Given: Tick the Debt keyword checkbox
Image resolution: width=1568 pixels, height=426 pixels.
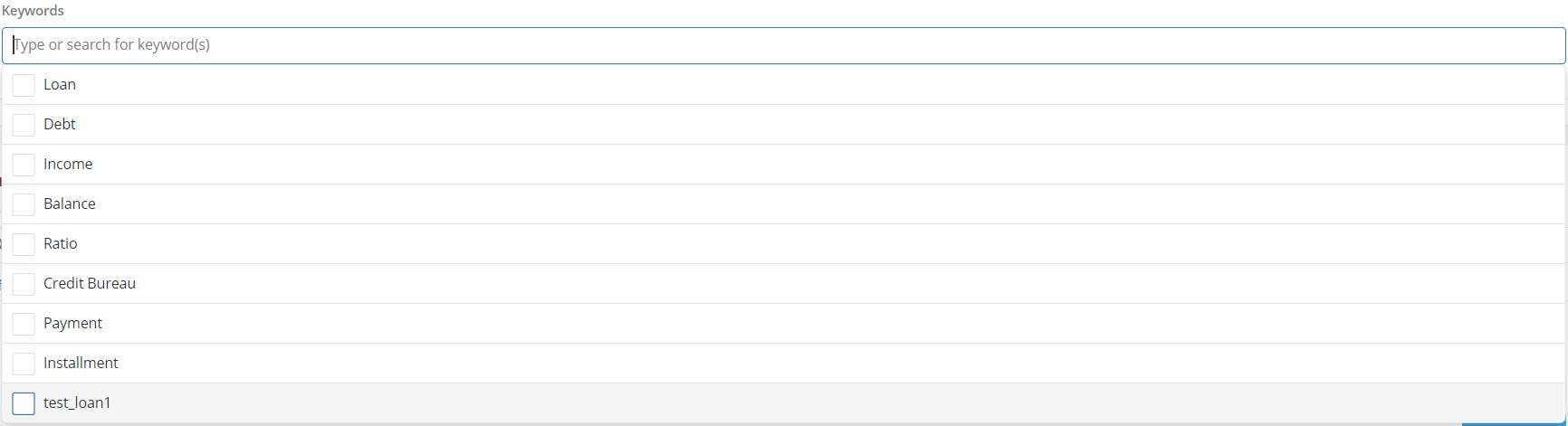Looking at the screenshot, I should pyautogui.click(x=24, y=125).
